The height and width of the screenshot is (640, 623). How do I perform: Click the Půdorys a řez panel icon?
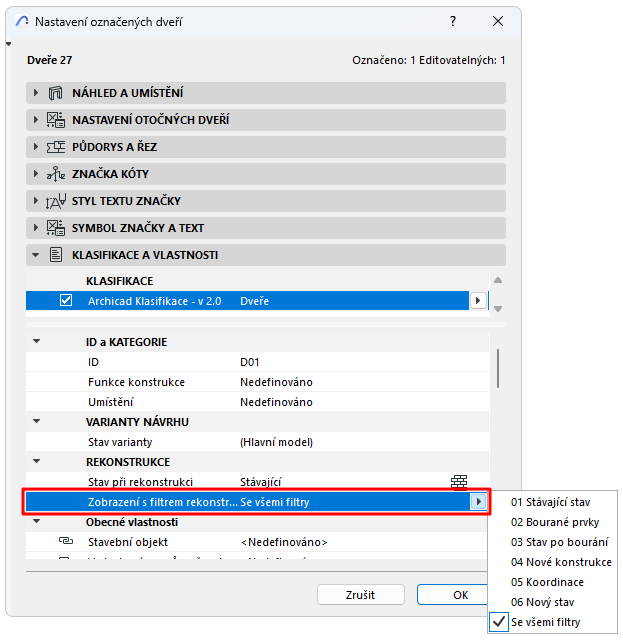coord(56,147)
